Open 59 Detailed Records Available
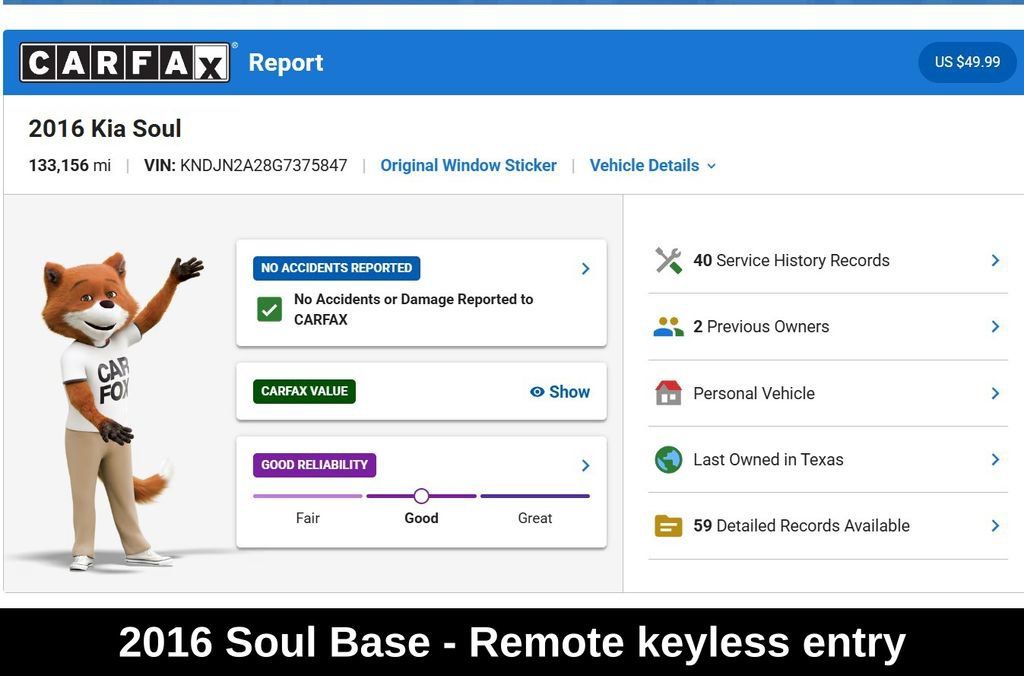Viewport: 1024px width, 676px height. [827, 526]
